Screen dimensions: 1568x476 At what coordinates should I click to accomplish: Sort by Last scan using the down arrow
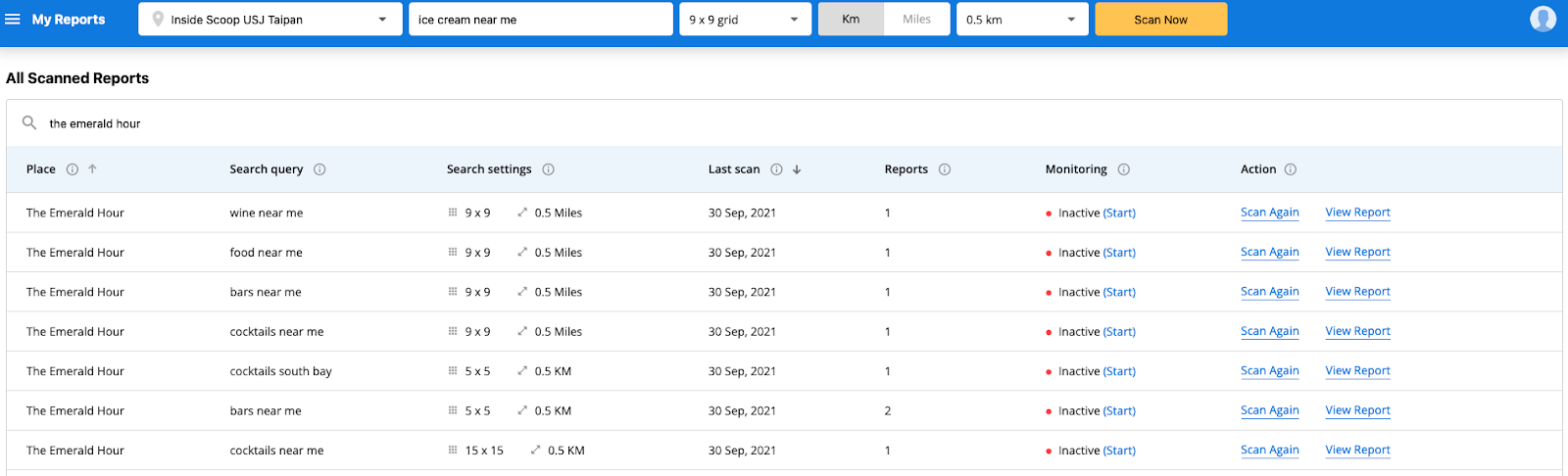(x=797, y=169)
